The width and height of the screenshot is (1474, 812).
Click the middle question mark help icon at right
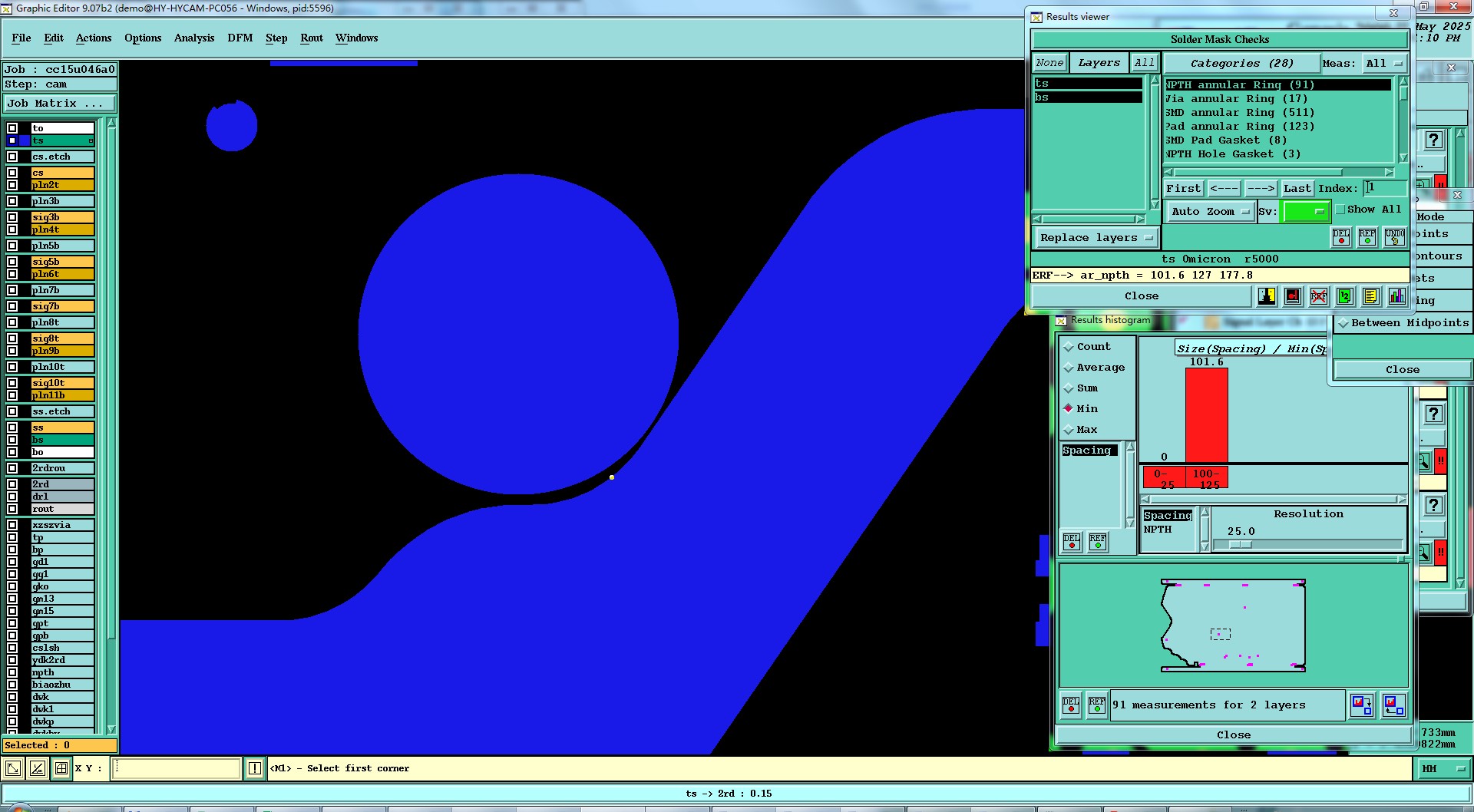[1433, 414]
